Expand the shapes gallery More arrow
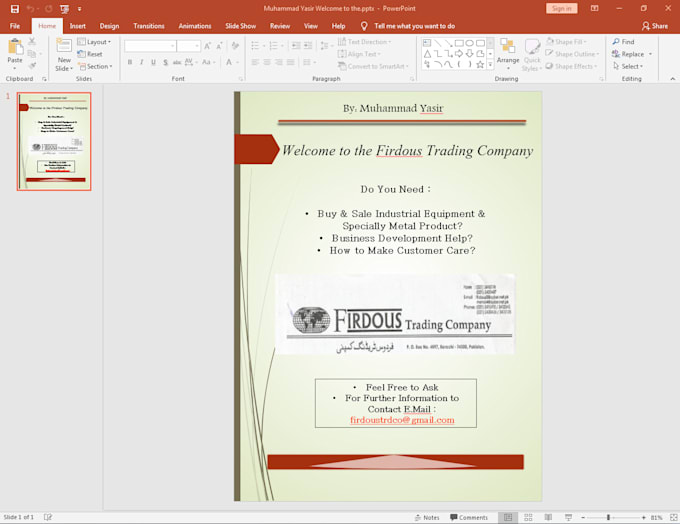This screenshot has width=680, height=524. point(490,65)
